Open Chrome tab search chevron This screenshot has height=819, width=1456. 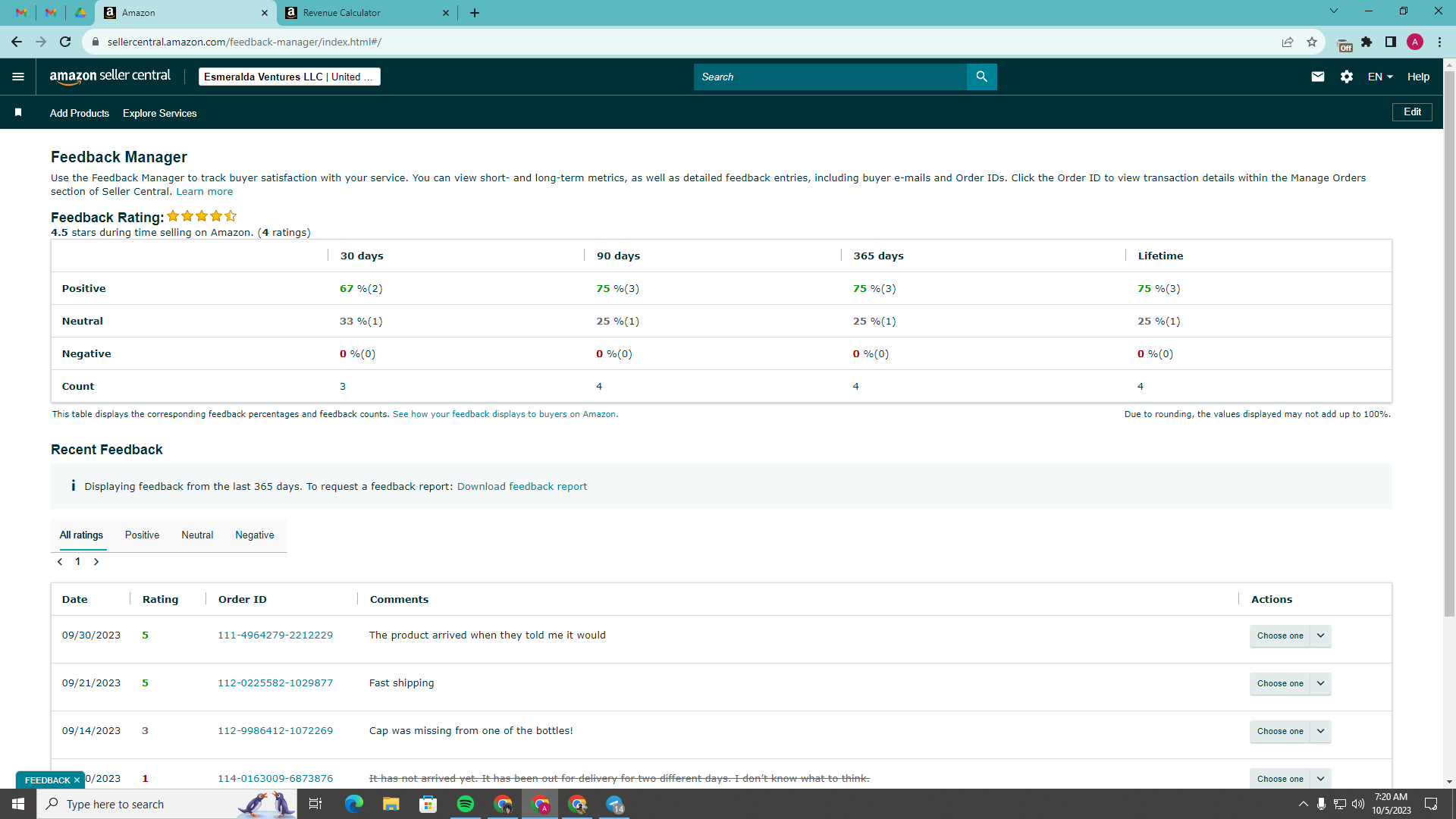point(1334,11)
